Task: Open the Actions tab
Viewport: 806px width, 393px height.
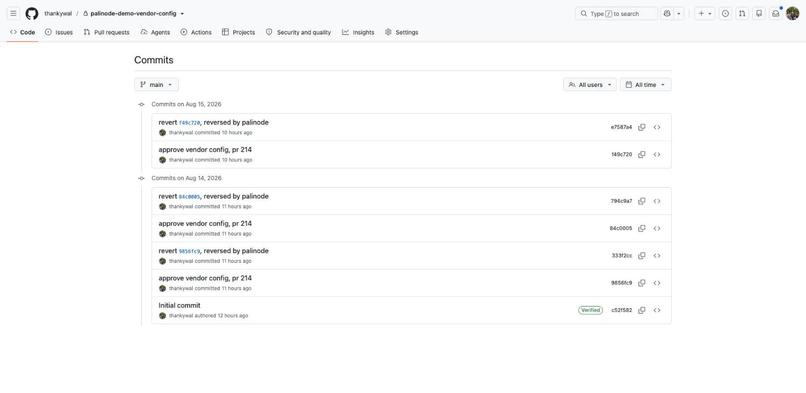Action: pos(196,32)
